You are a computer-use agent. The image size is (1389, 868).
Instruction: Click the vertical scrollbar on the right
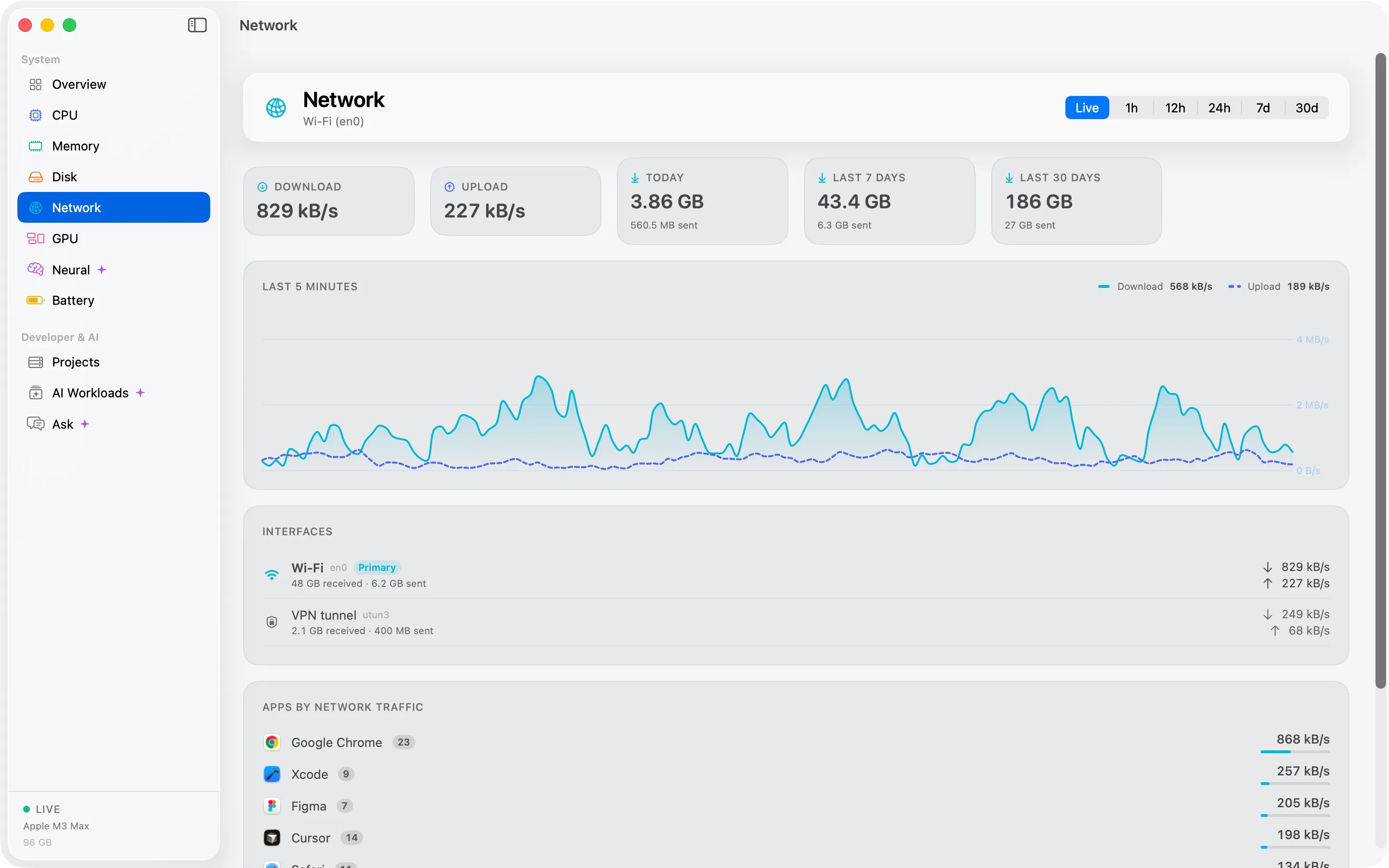(x=1380, y=371)
